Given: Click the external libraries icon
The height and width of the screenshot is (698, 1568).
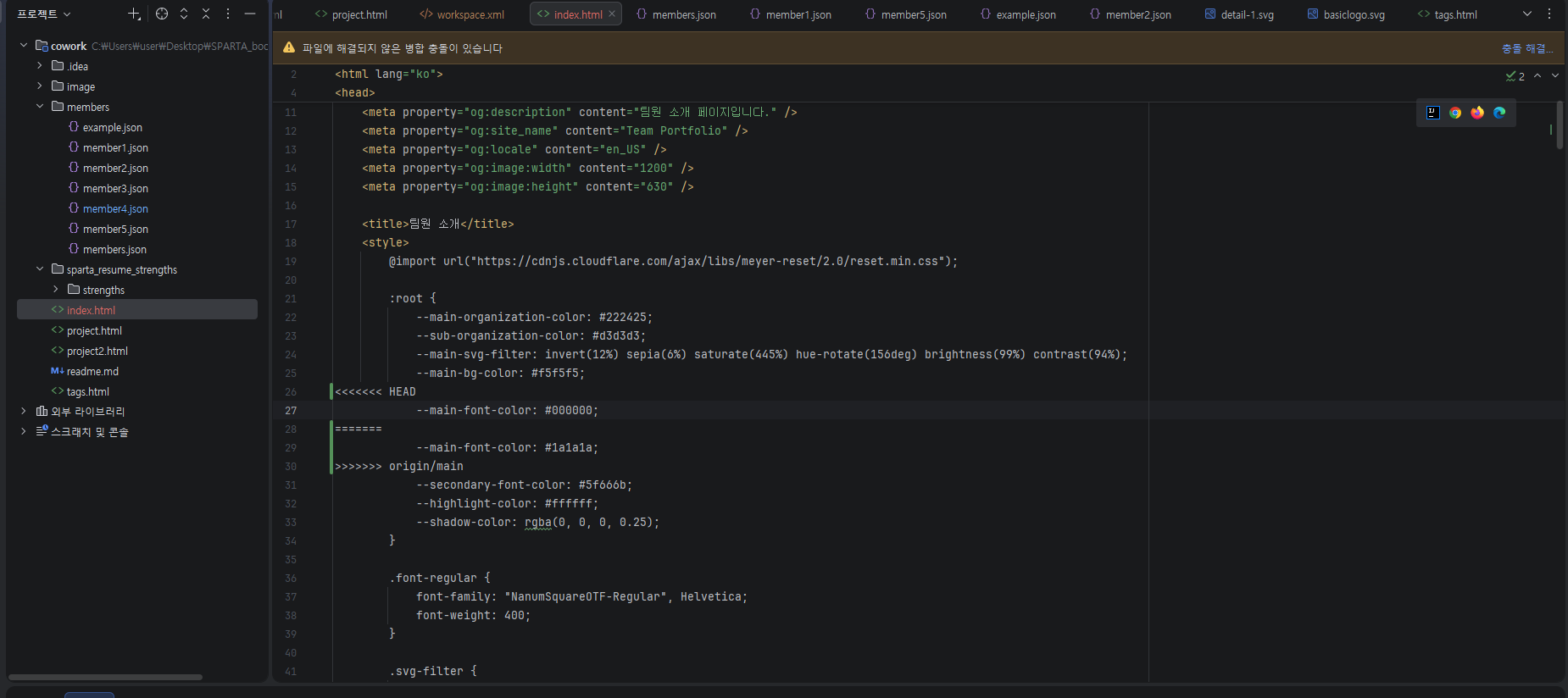Looking at the screenshot, I should point(42,411).
